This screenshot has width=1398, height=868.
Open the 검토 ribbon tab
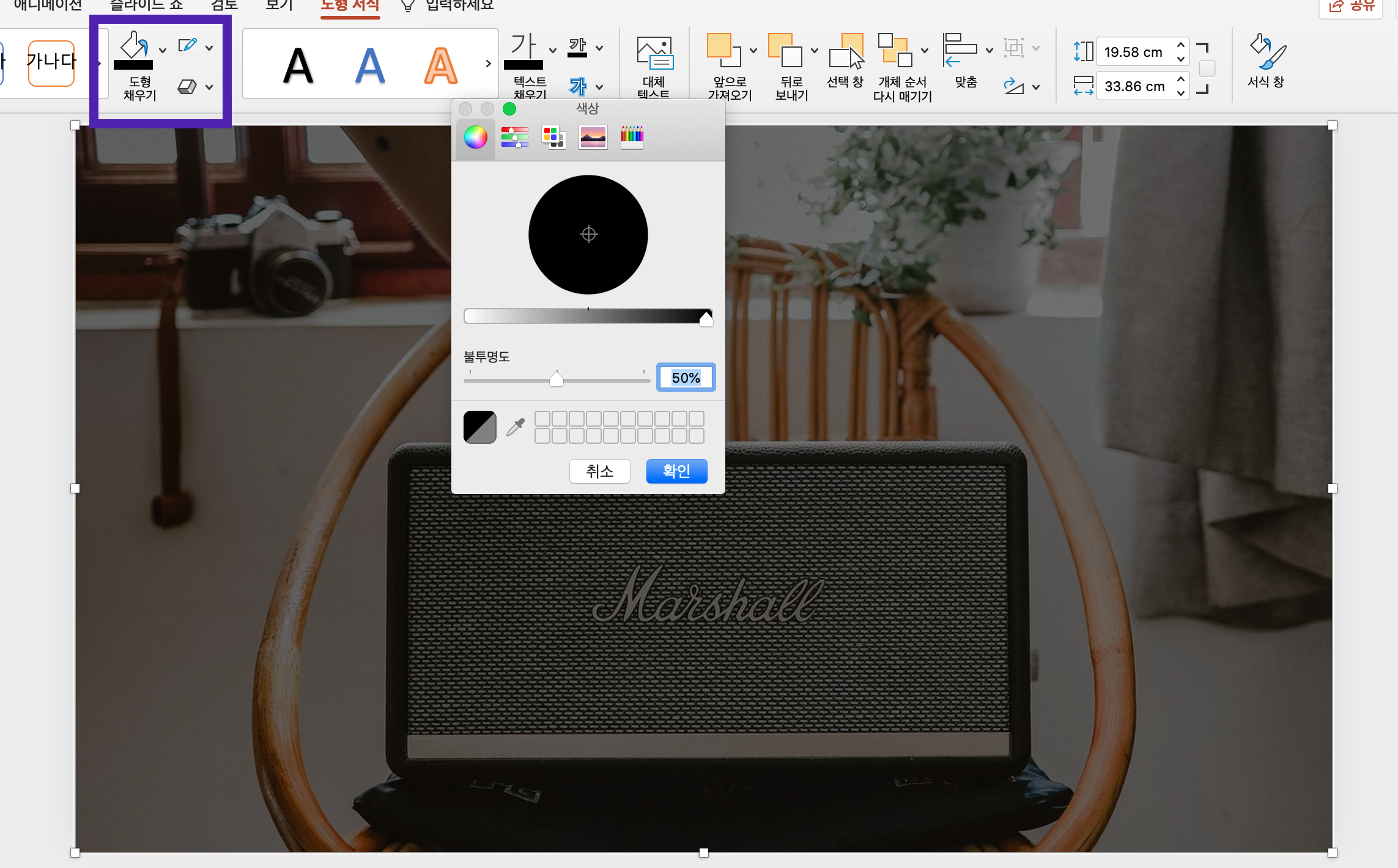(x=224, y=6)
